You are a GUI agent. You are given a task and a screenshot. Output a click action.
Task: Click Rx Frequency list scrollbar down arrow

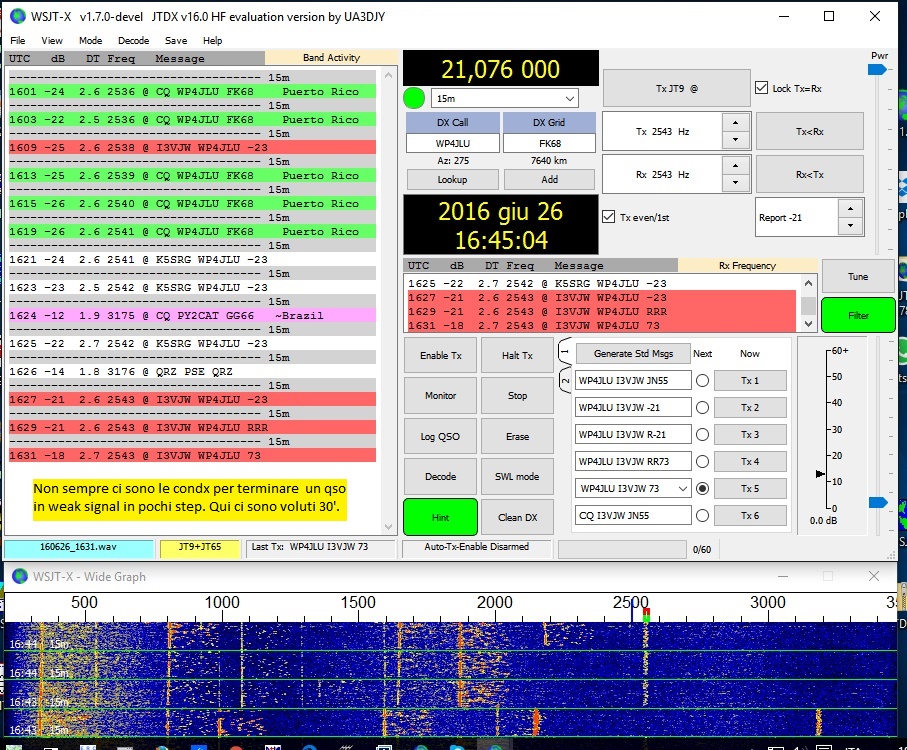point(809,324)
